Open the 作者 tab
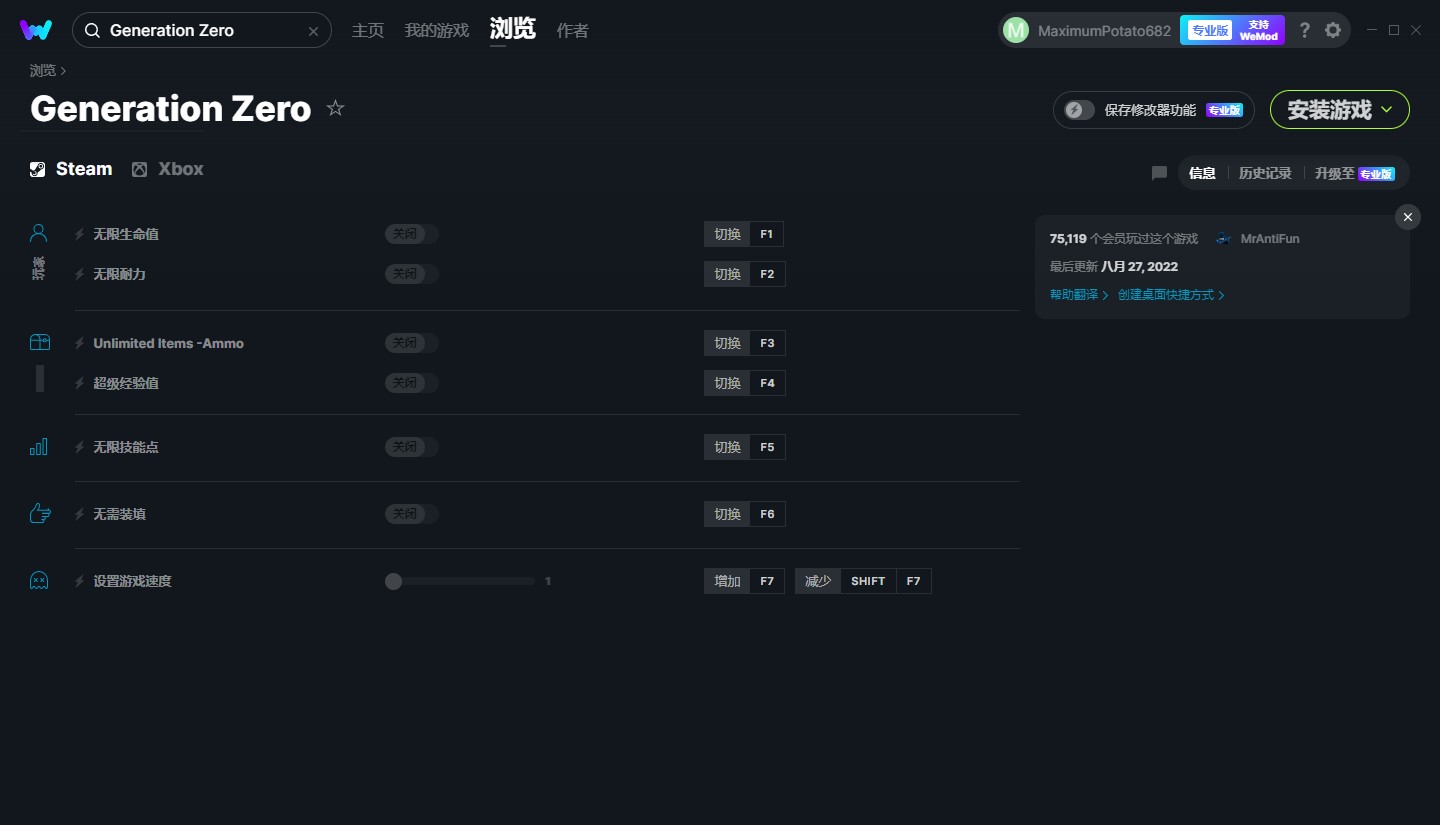The width and height of the screenshot is (1440, 825). [573, 31]
